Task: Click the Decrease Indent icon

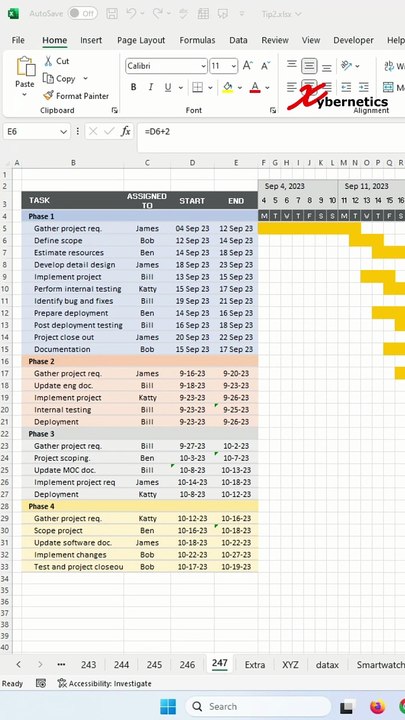Action: coord(346,87)
